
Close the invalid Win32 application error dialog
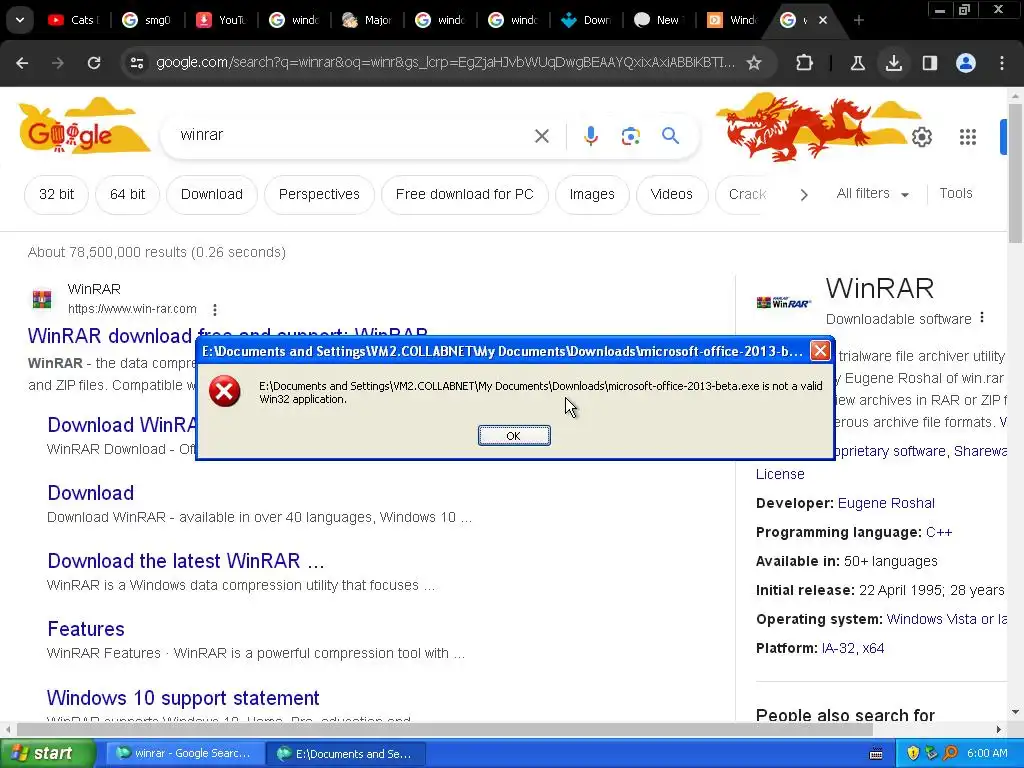point(820,351)
